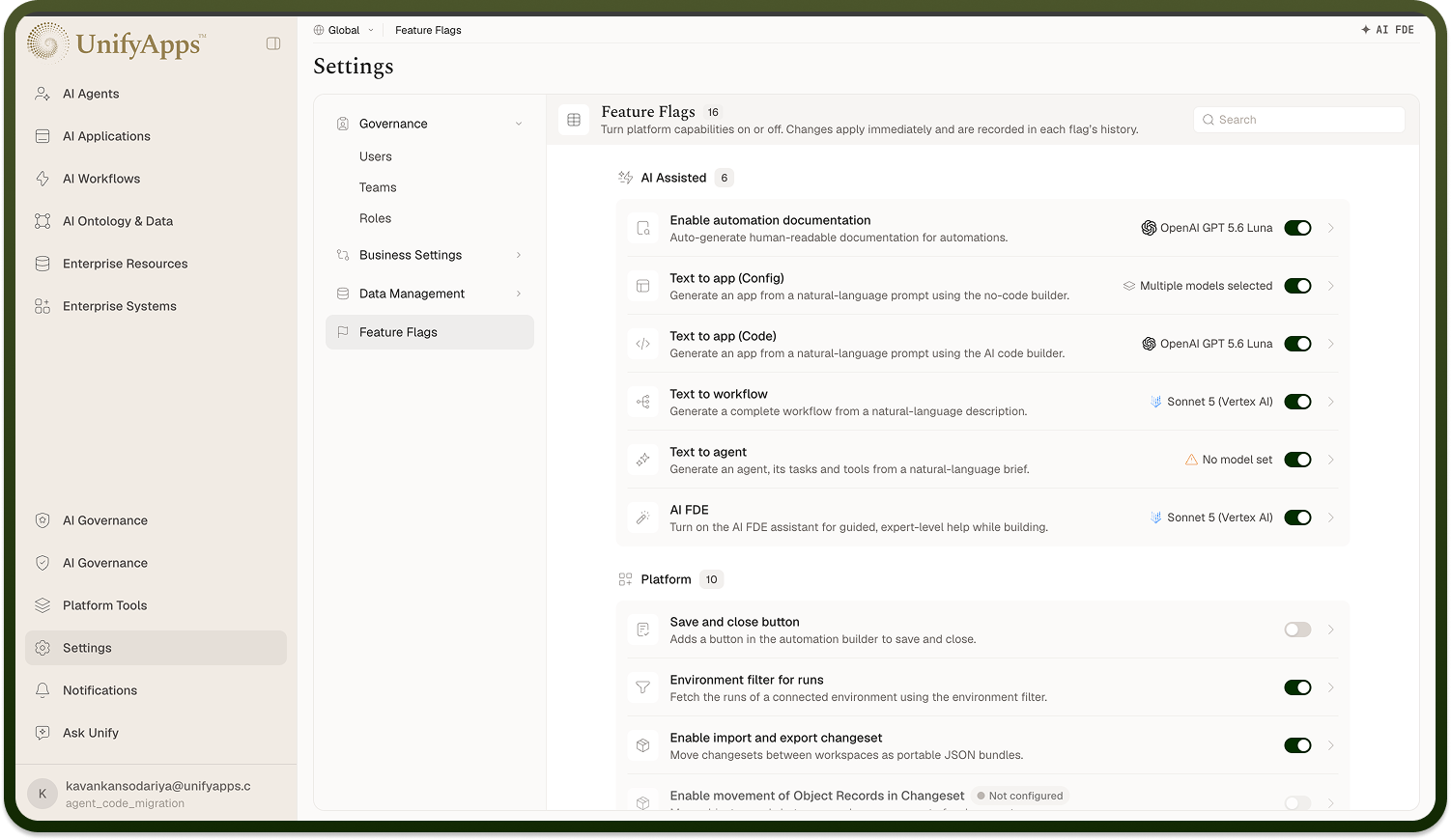The height and width of the screenshot is (840, 1451).
Task: Collapse sidebar using panel icon near logo
Action: [273, 43]
